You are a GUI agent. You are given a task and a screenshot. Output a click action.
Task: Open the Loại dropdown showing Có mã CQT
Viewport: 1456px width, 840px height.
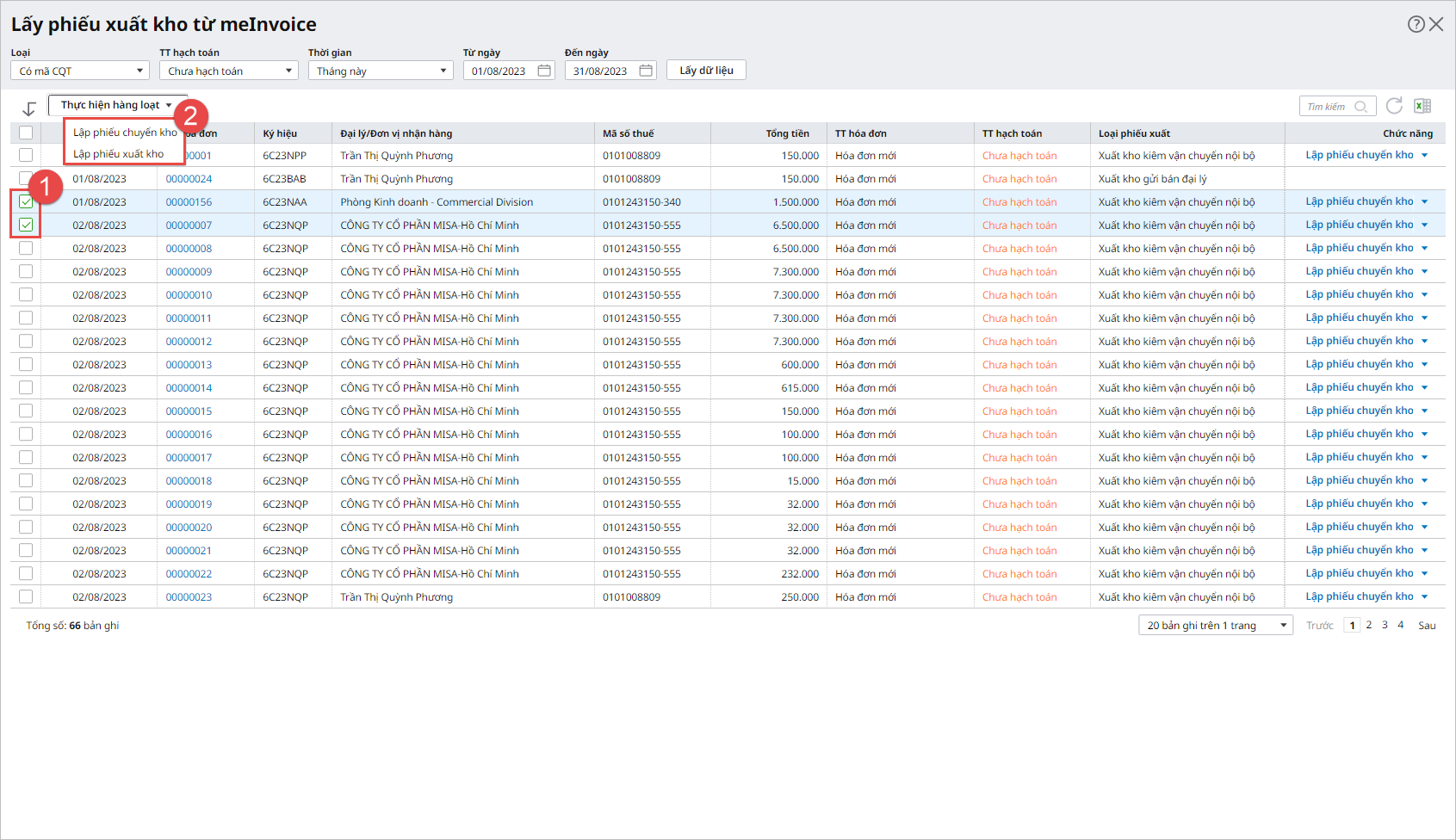(81, 71)
